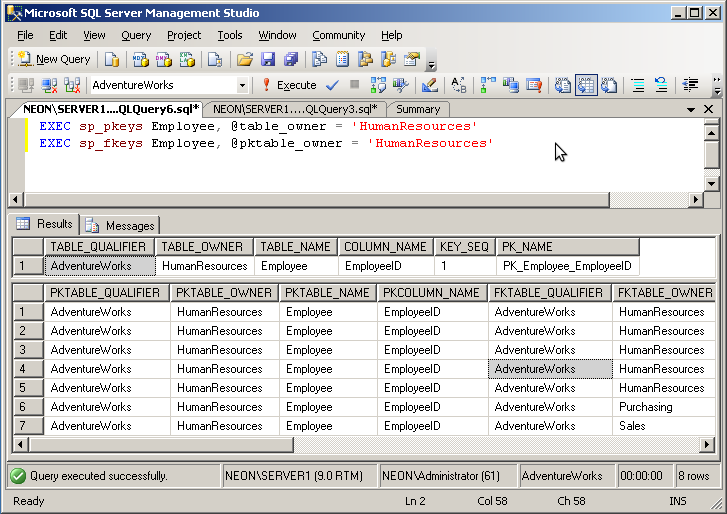Open an Analysis Services DMX Query
This screenshot has width=727, height=514.
click(x=164, y=59)
